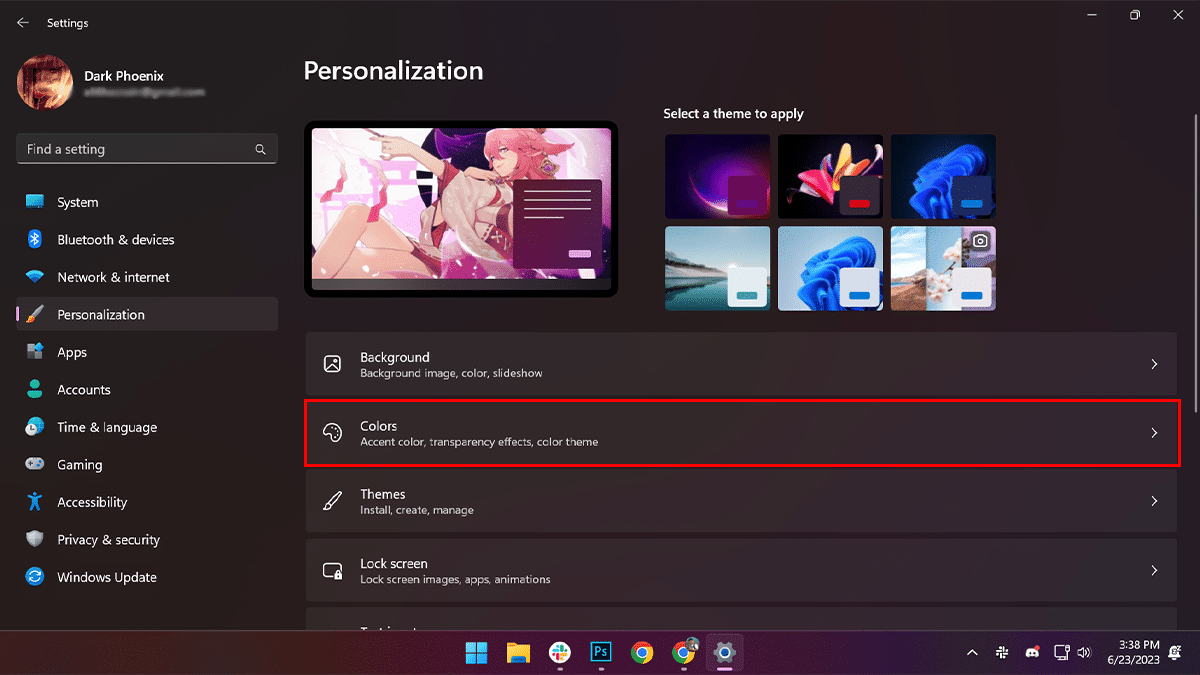Open Privacy & security settings
The image size is (1200, 675).
(x=108, y=540)
